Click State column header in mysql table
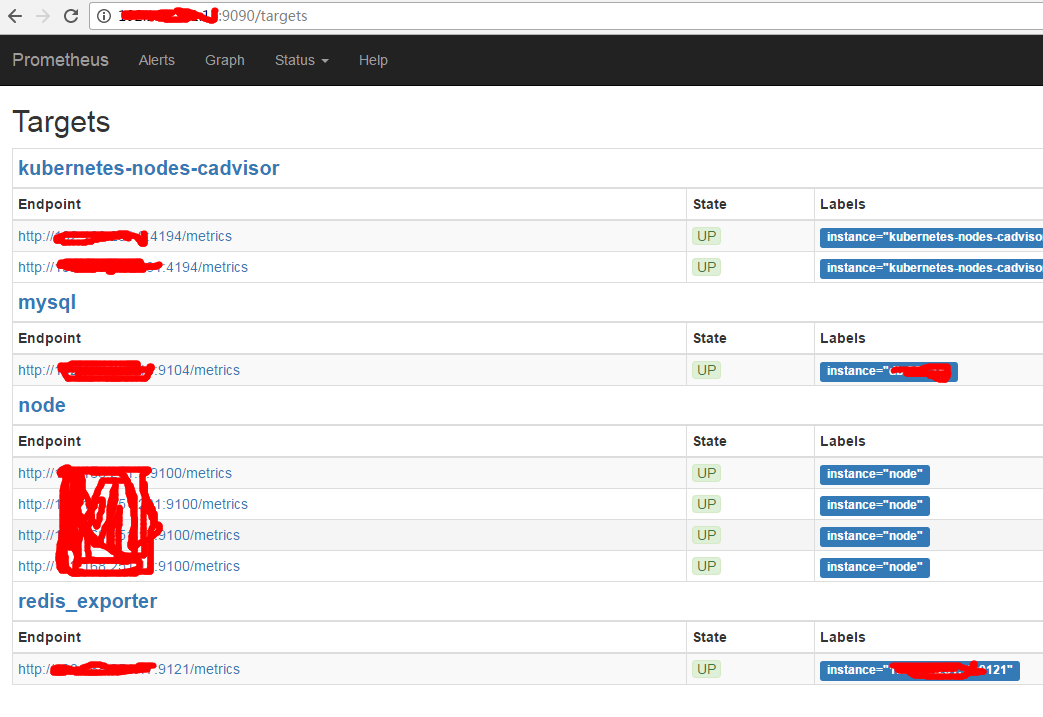The image size is (1043, 717). pyautogui.click(x=710, y=338)
